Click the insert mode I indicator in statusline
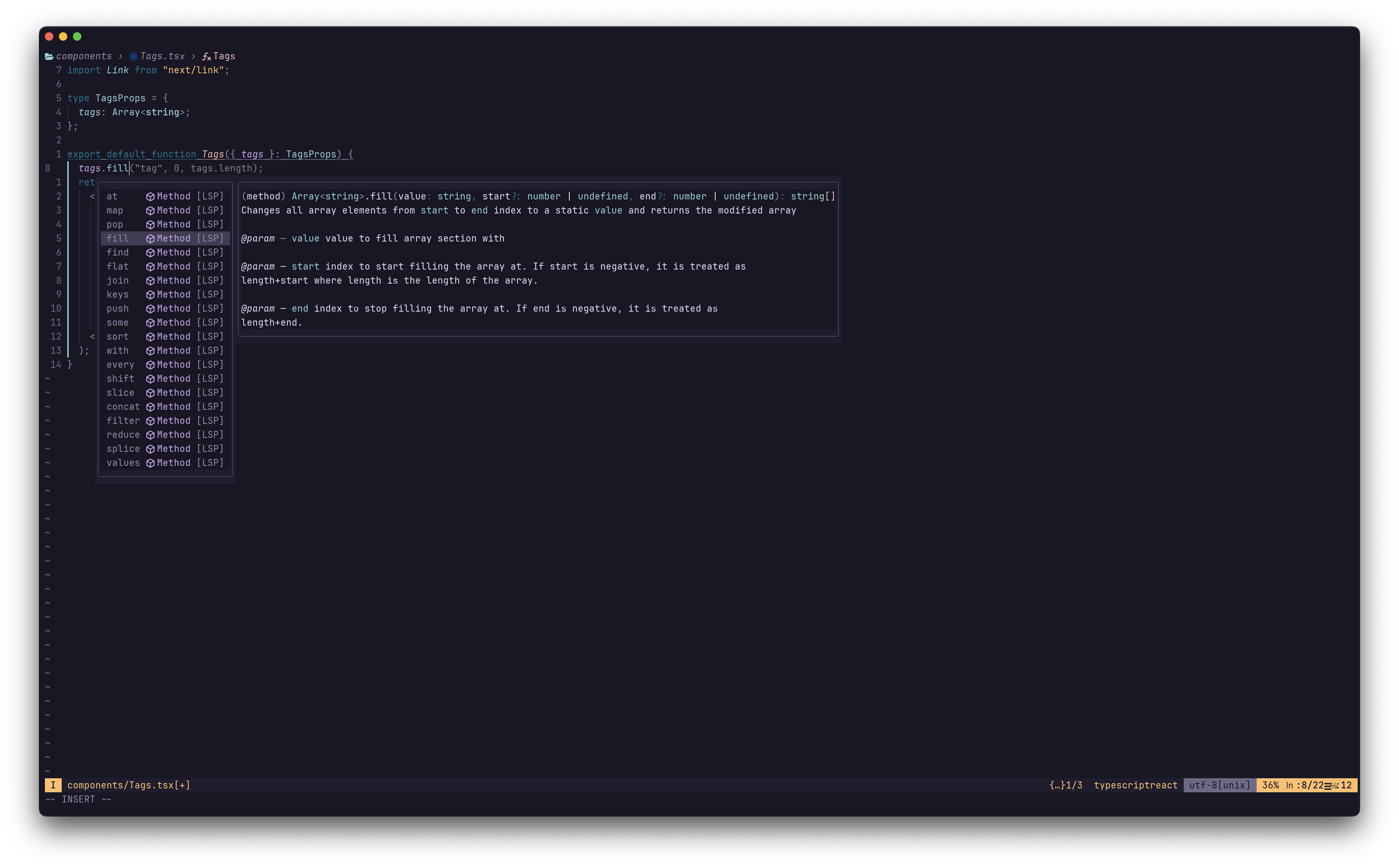The width and height of the screenshot is (1399, 868). click(x=53, y=785)
